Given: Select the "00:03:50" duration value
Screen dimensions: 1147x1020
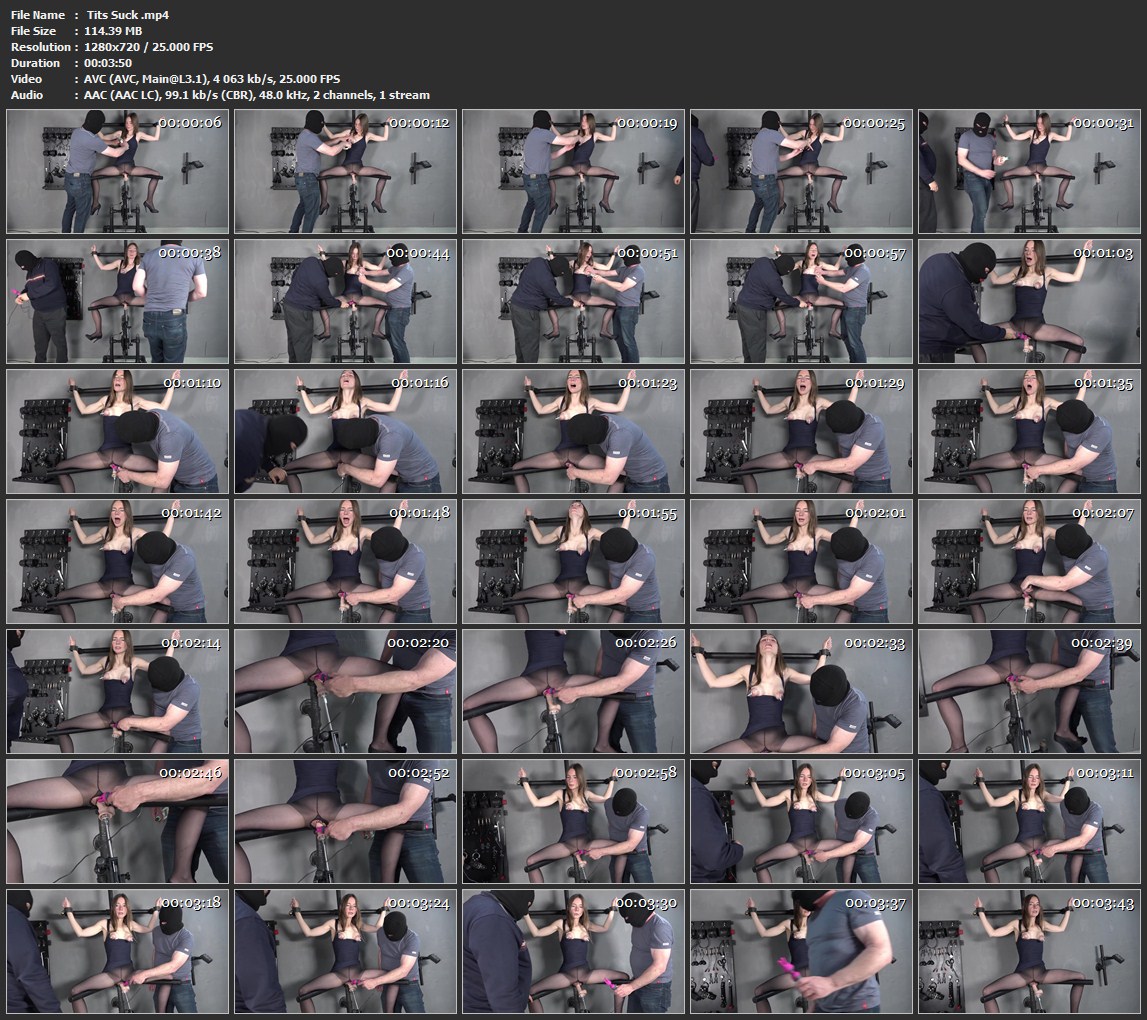Looking at the screenshot, I should [108, 63].
